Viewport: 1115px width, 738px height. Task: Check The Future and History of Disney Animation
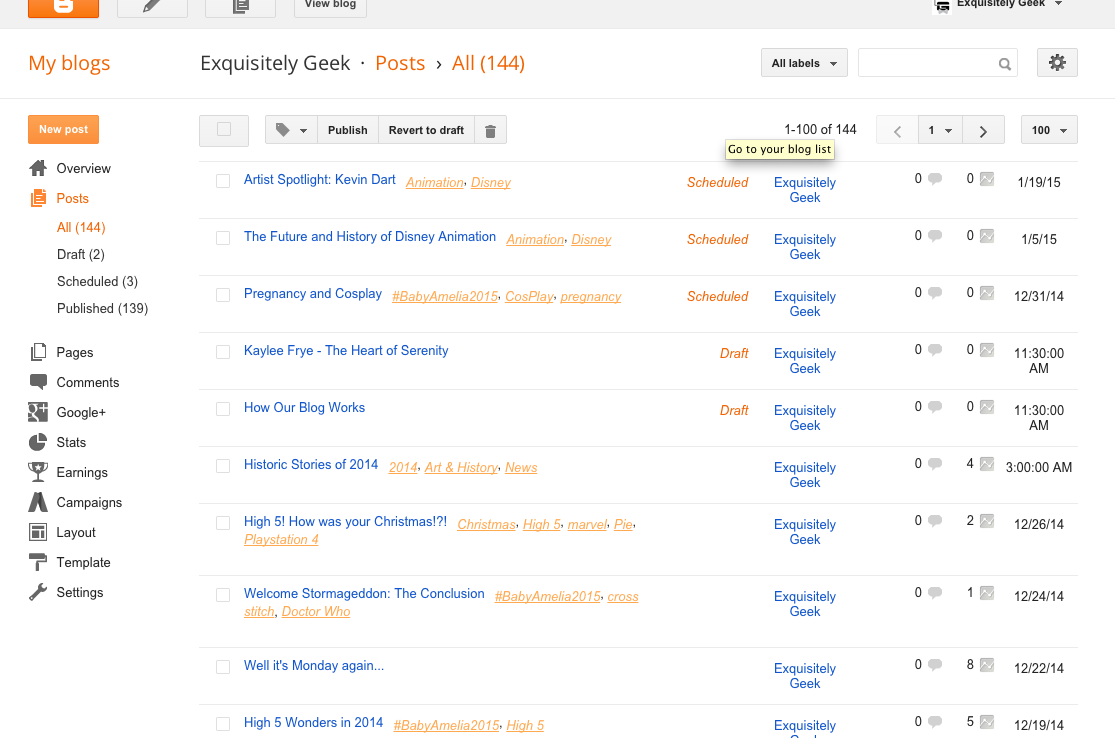click(223, 238)
